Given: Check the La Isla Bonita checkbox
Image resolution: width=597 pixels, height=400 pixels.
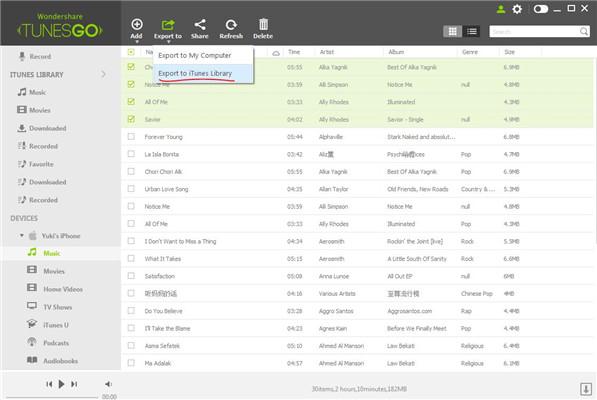Looking at the screenshot, I should (x=131, y=154).
